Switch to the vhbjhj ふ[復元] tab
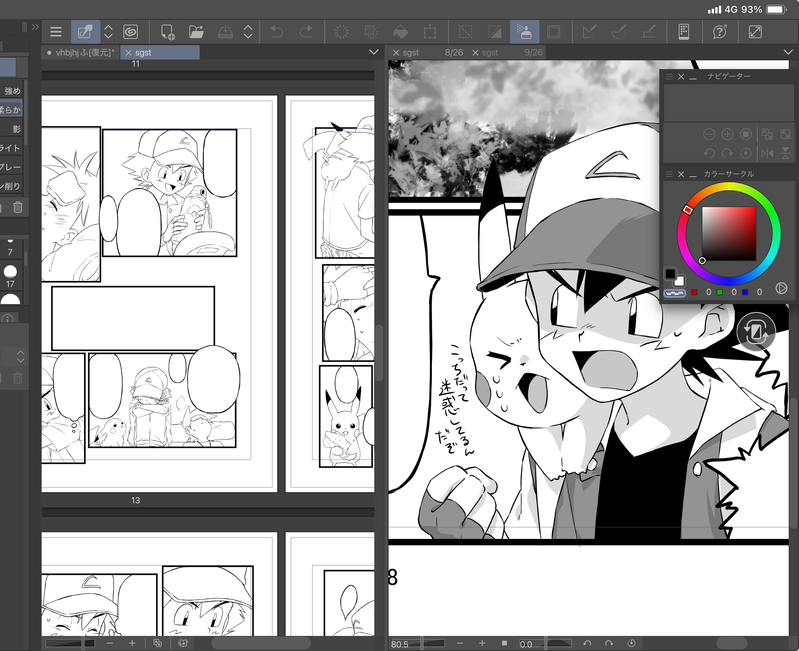Screen dimensions: 799x651 coord(82,52)
